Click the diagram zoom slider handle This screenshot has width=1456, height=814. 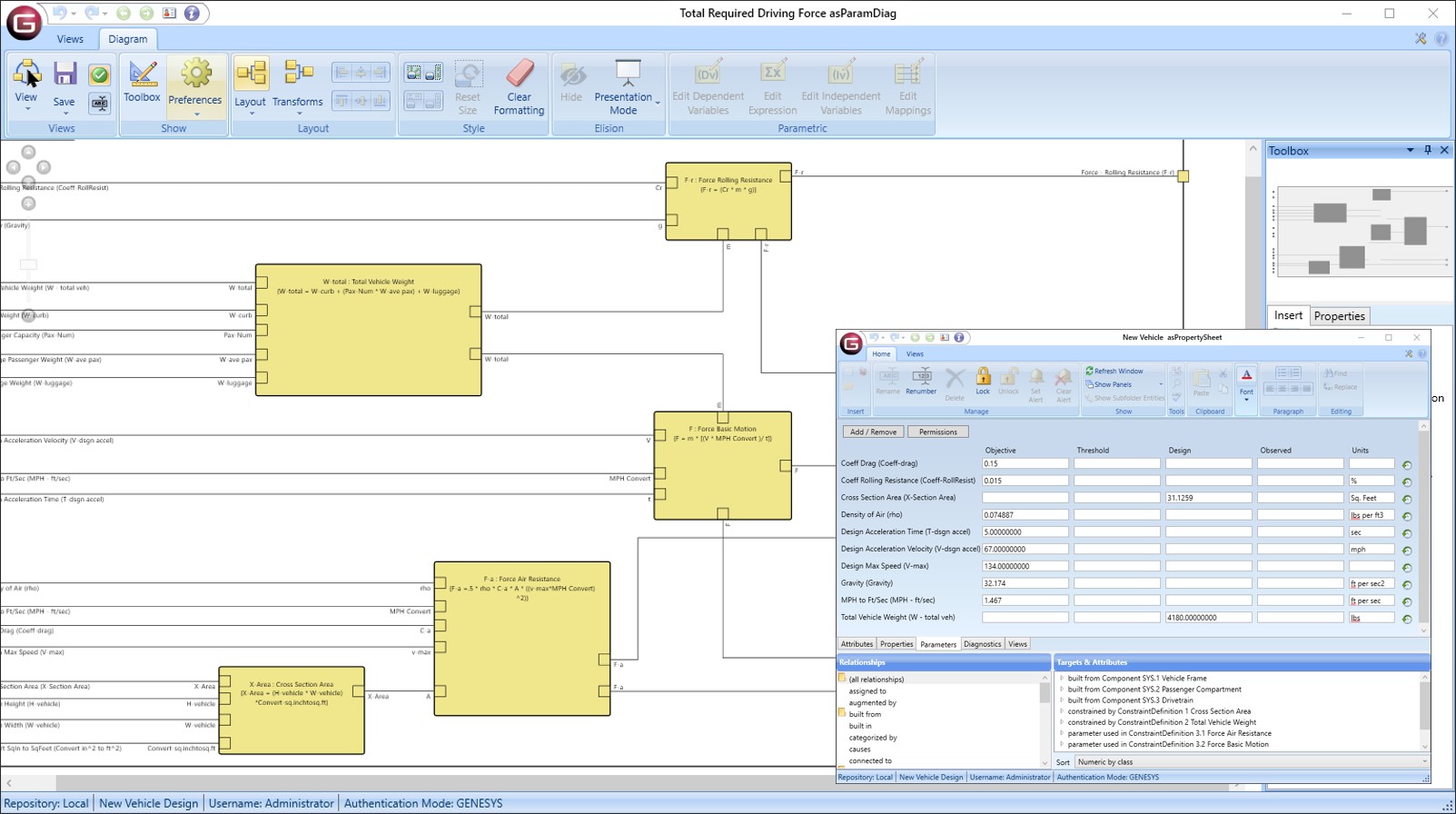pos(29,264)
